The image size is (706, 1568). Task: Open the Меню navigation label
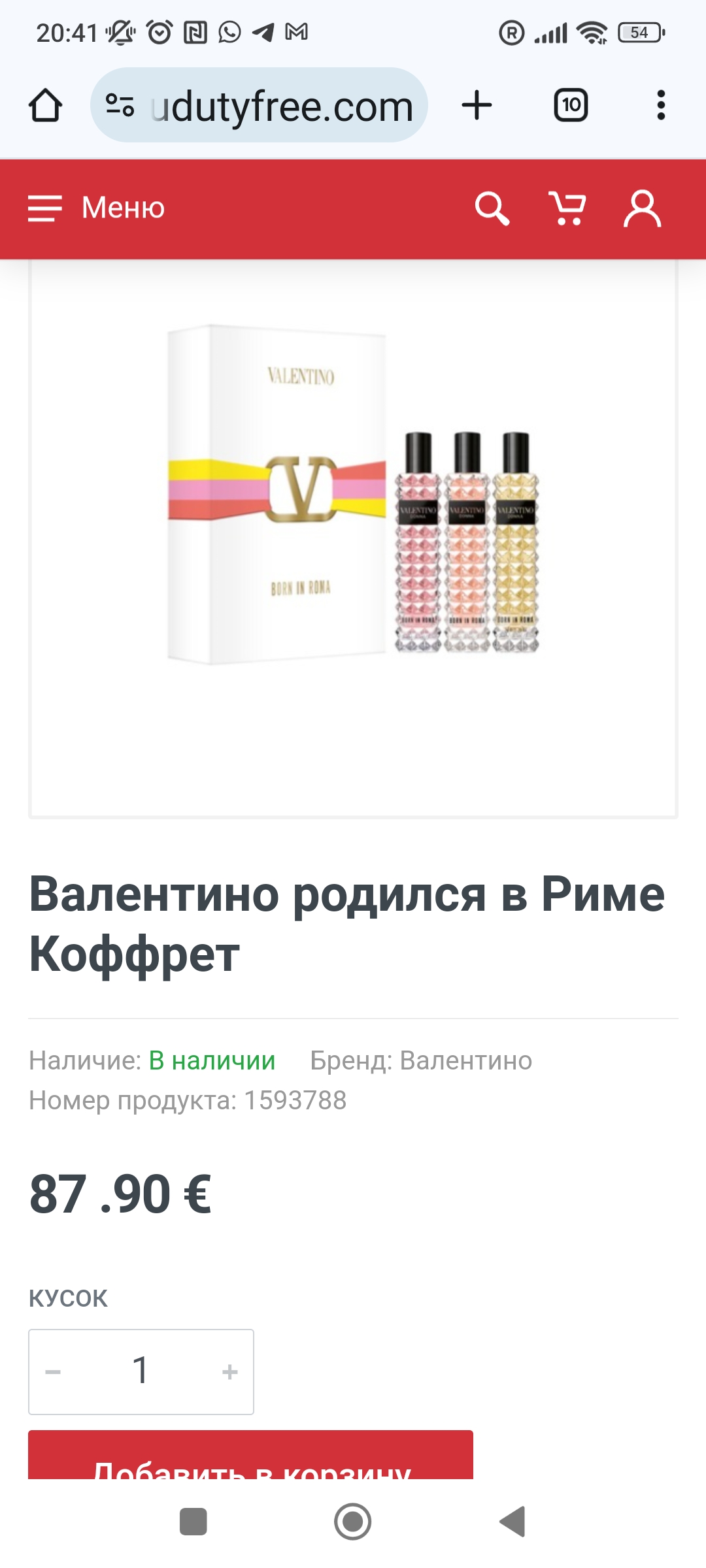coord(123,208)
